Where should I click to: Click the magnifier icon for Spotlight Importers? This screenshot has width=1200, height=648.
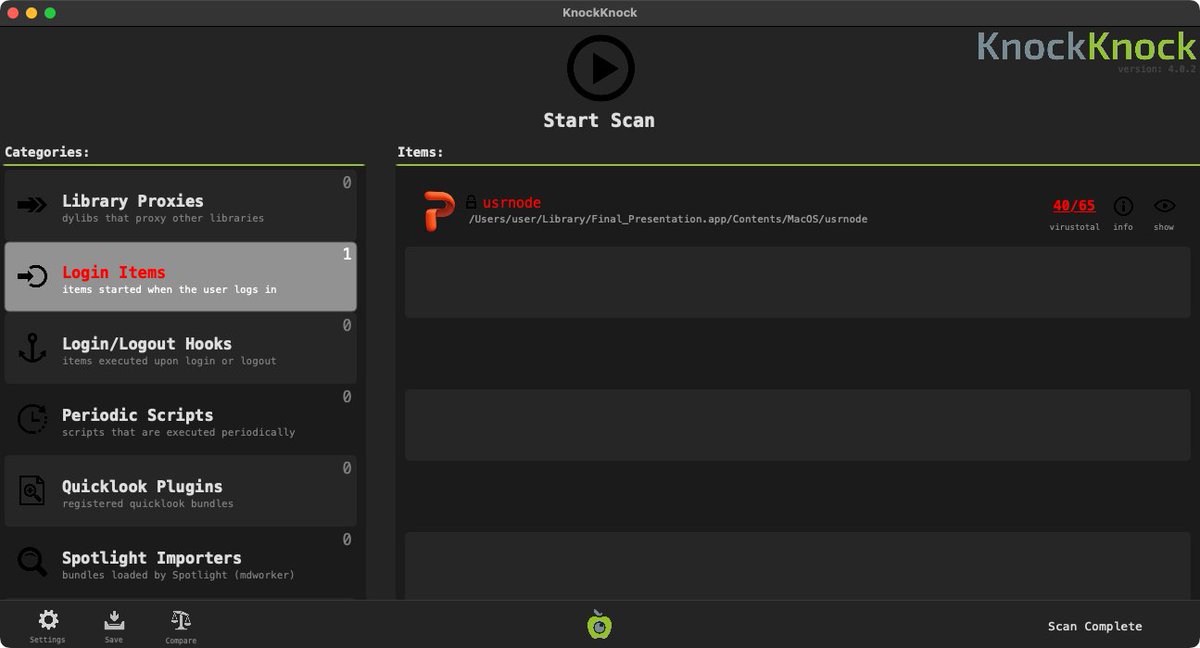[x=32, y=563]
